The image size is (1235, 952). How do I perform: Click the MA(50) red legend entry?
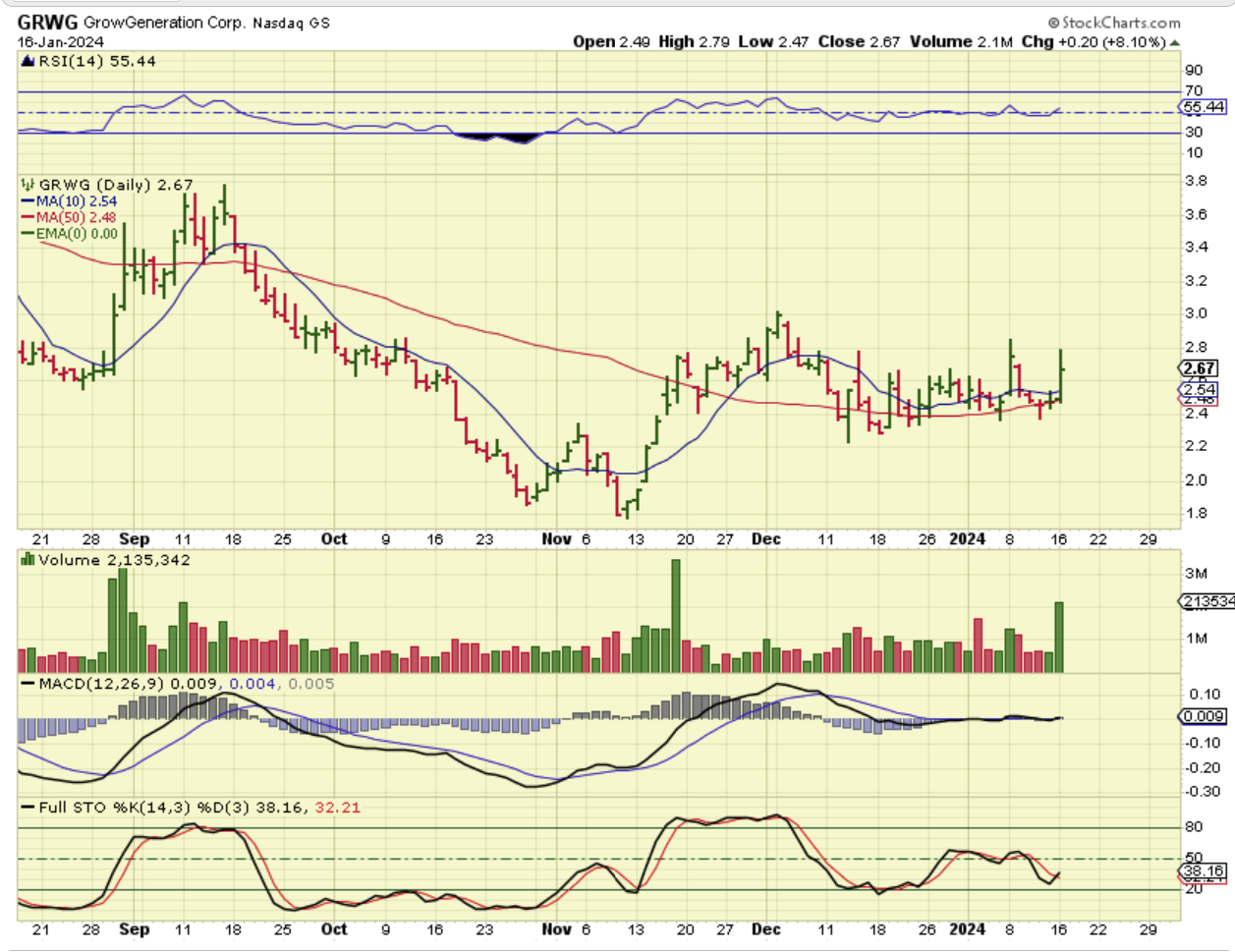tap(69, 217)
